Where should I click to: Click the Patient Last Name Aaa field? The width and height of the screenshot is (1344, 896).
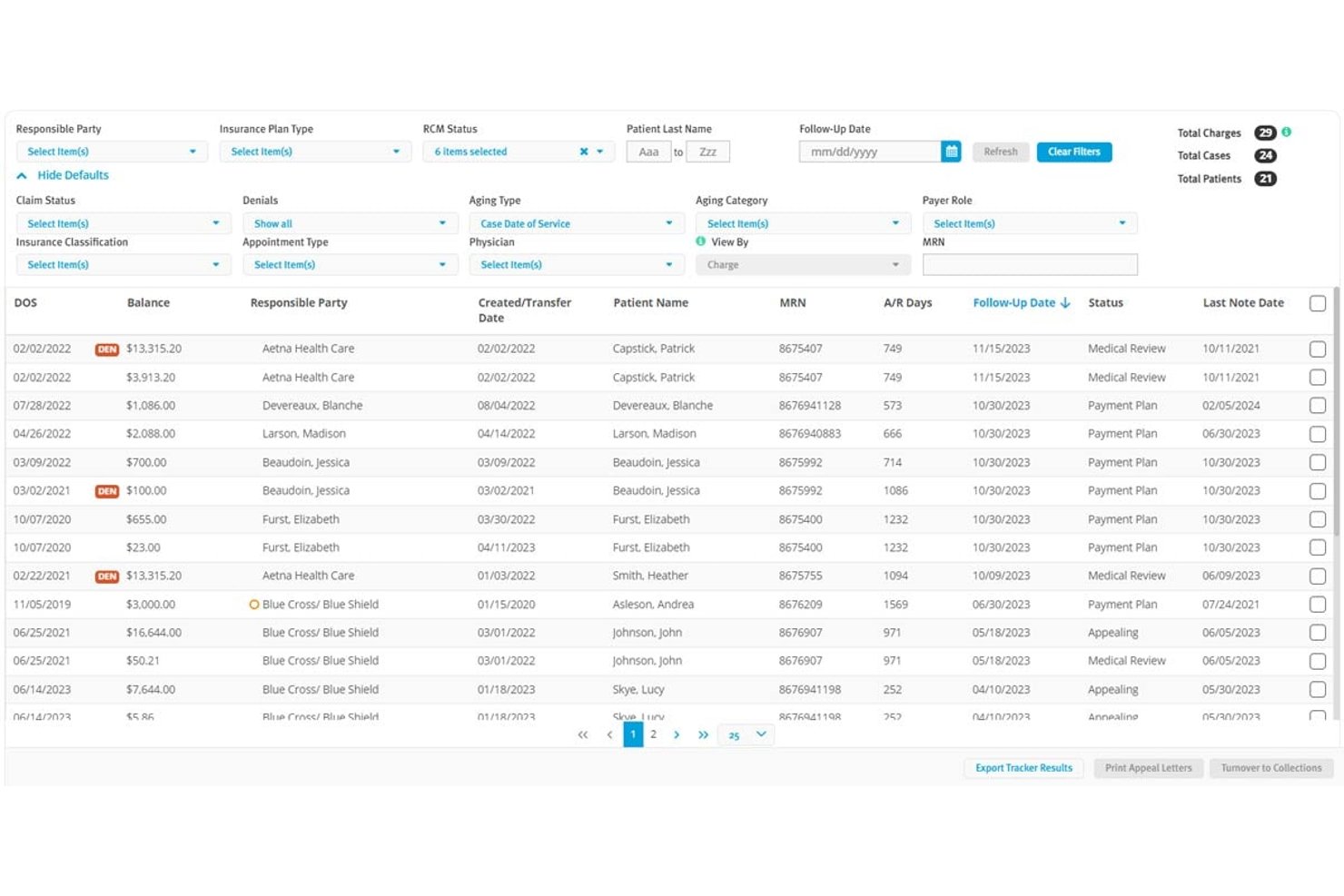pos(648,152)
